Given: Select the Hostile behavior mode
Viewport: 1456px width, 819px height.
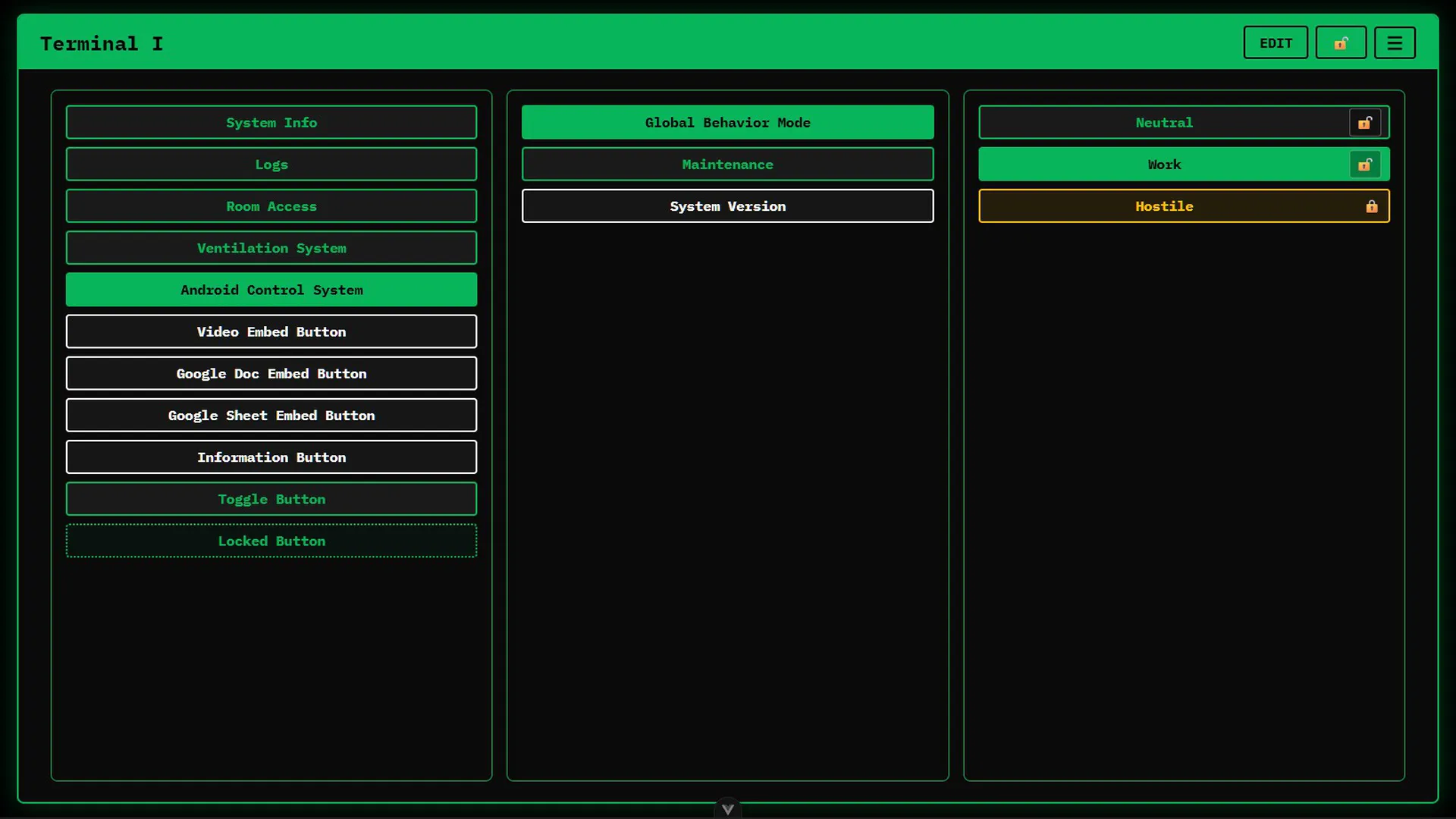Looking at the screenshot, I should 1163,206.
